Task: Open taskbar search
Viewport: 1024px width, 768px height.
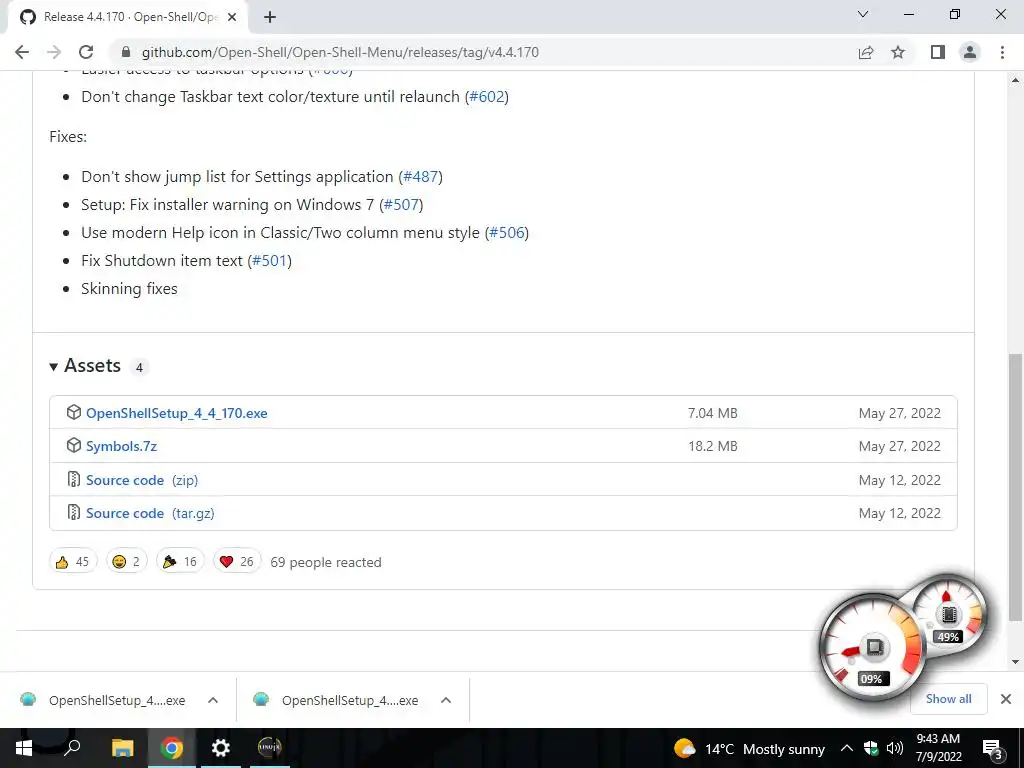Action: [x=72, y=748]
